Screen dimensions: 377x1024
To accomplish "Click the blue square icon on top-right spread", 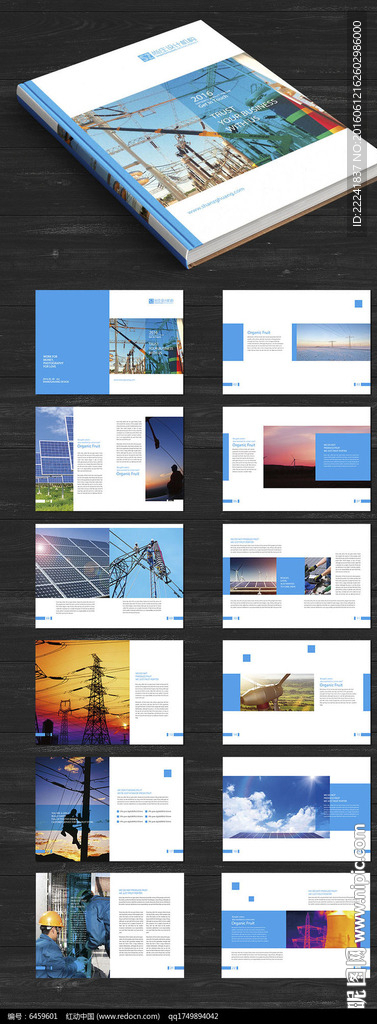I will (x=358, y=302).
